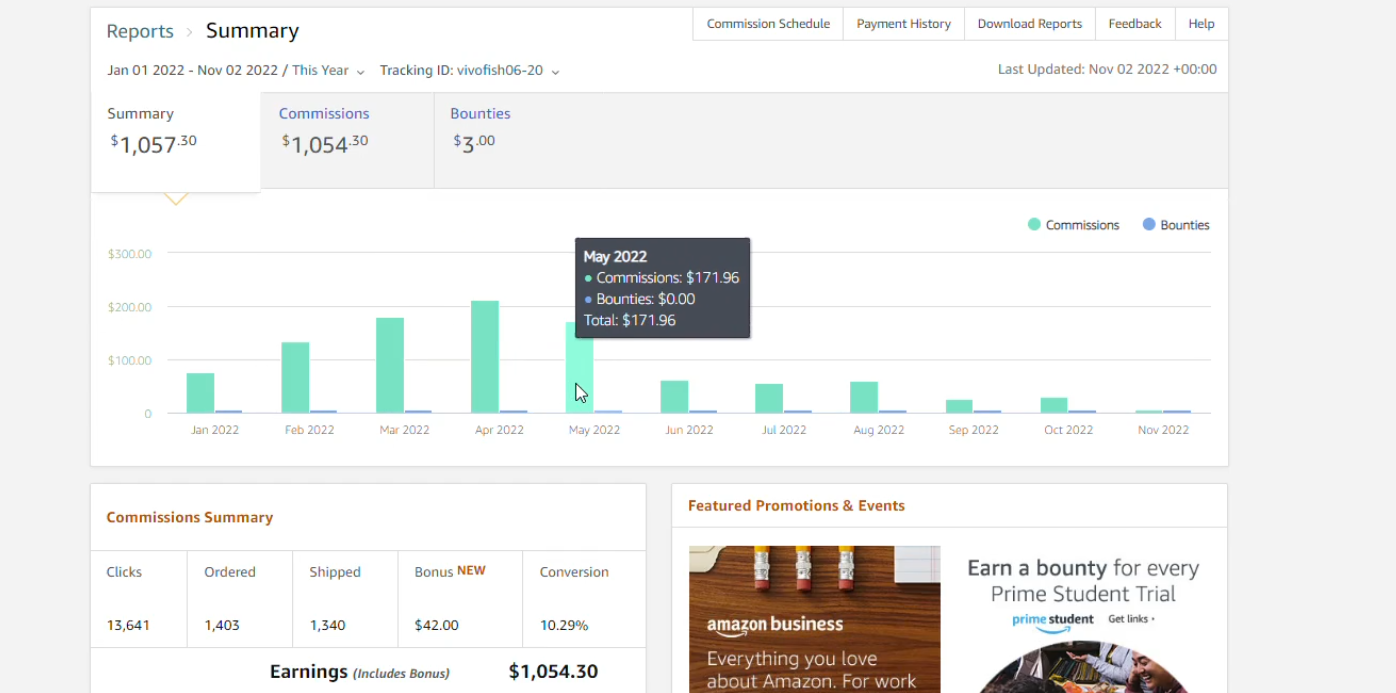1396x693 pixels.
Task: Click the May 2022 tooltip title
Action: pyautogui.click(x=615, y=256)
